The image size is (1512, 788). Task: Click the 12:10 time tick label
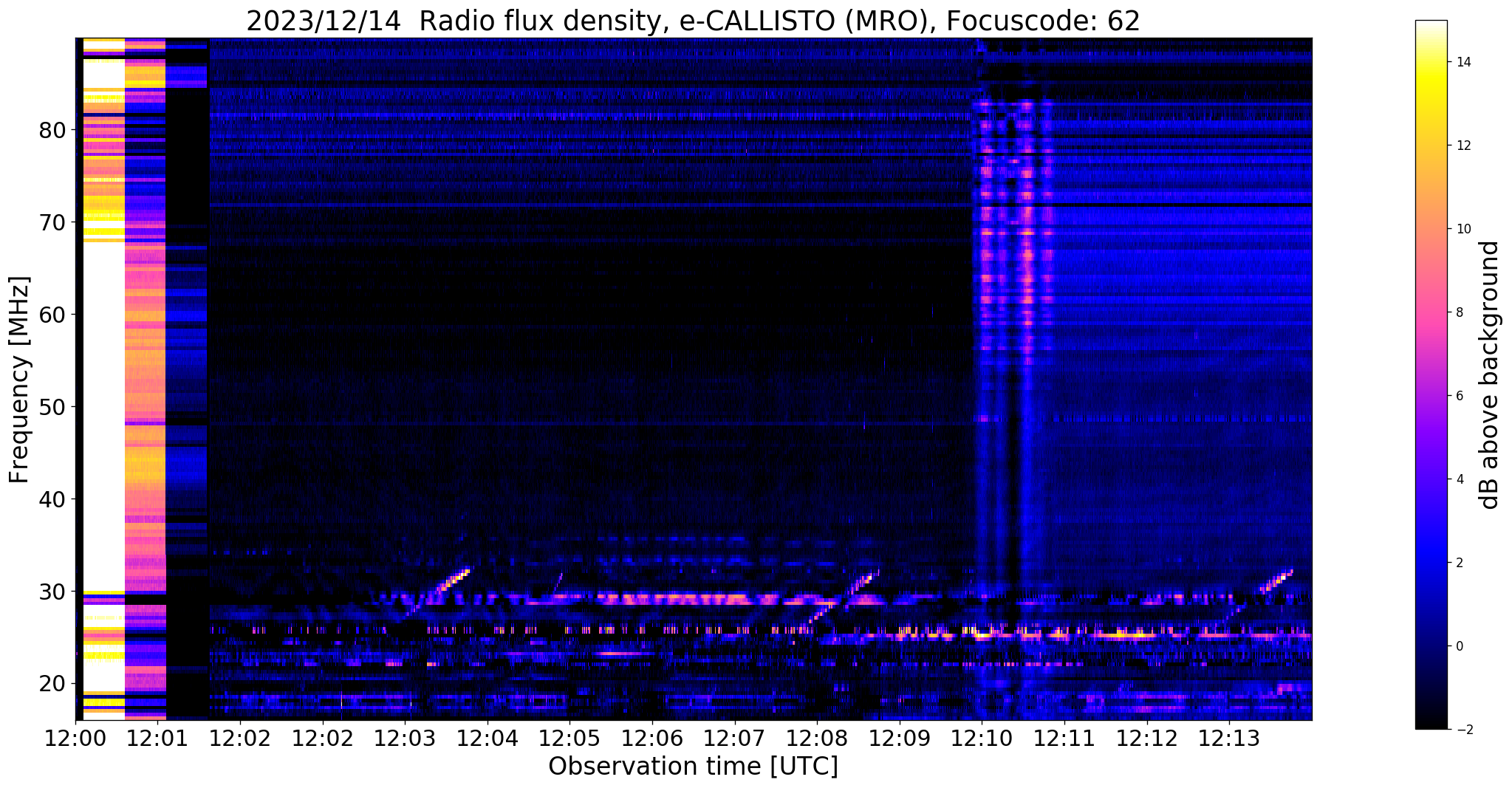coord(982,739)
